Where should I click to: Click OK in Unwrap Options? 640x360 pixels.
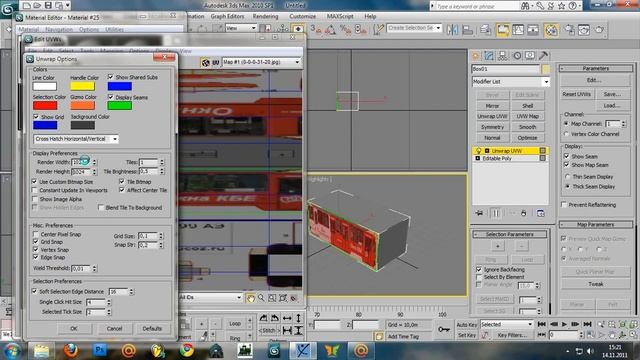pos(74,329)
